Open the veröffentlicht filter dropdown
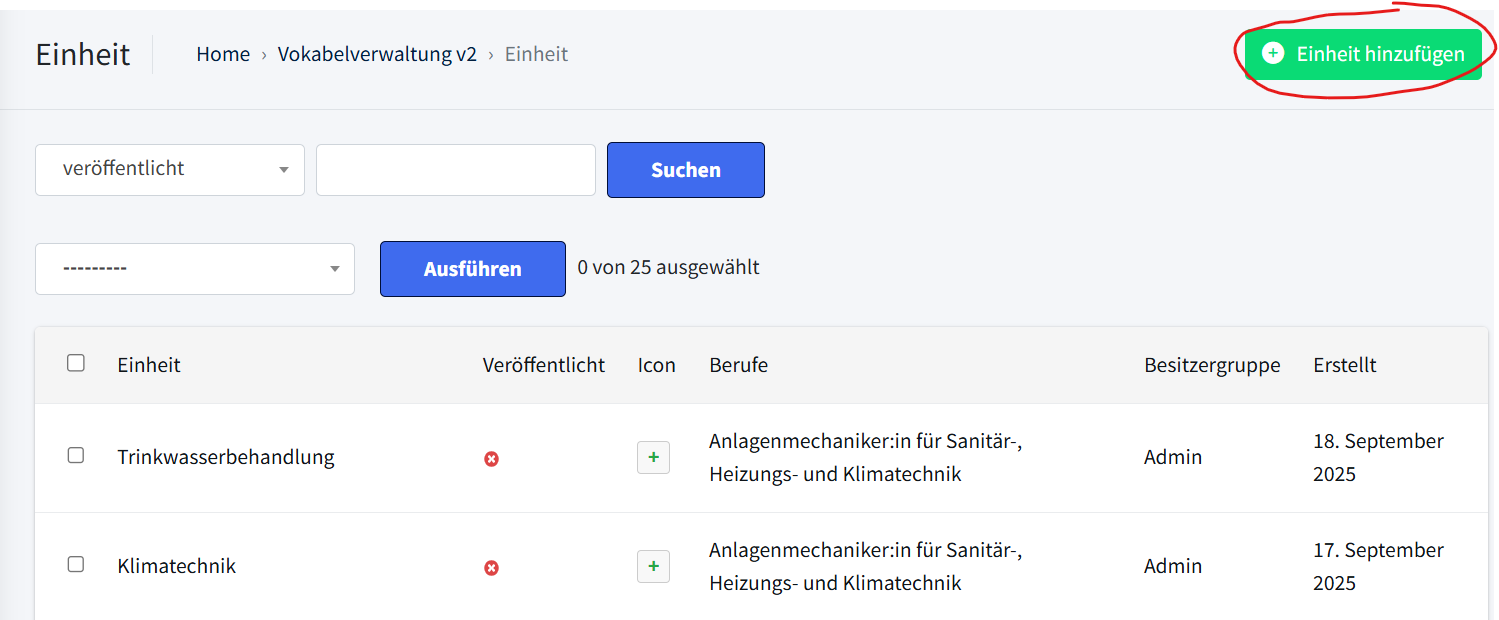 (x=169, y=169)
